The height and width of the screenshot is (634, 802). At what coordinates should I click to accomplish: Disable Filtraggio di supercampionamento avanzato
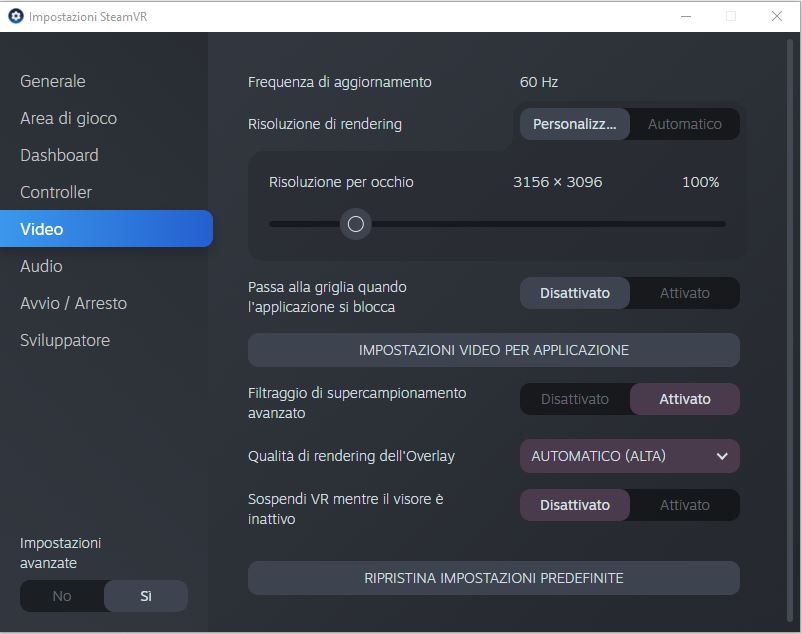point(575,399)
